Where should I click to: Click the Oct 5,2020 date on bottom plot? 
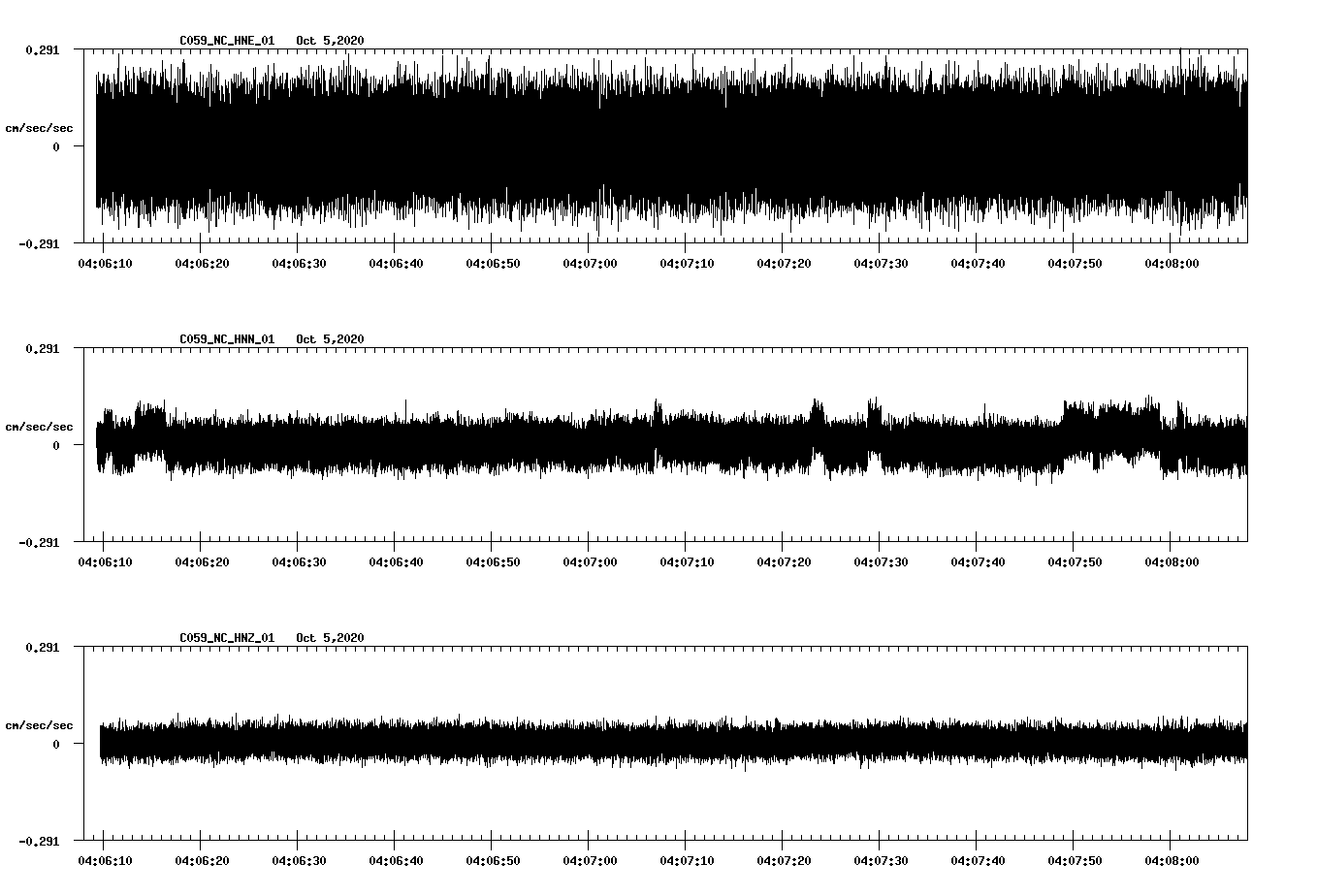point(331,638)
